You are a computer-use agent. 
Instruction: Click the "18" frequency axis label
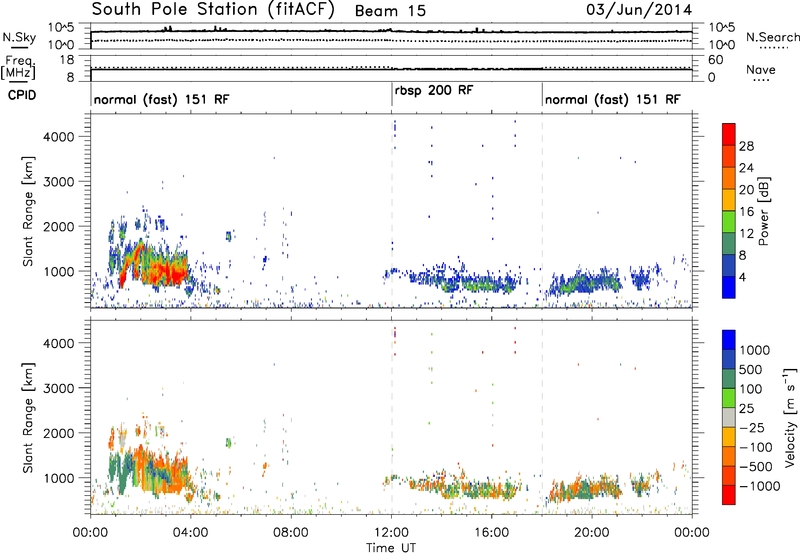67,60
